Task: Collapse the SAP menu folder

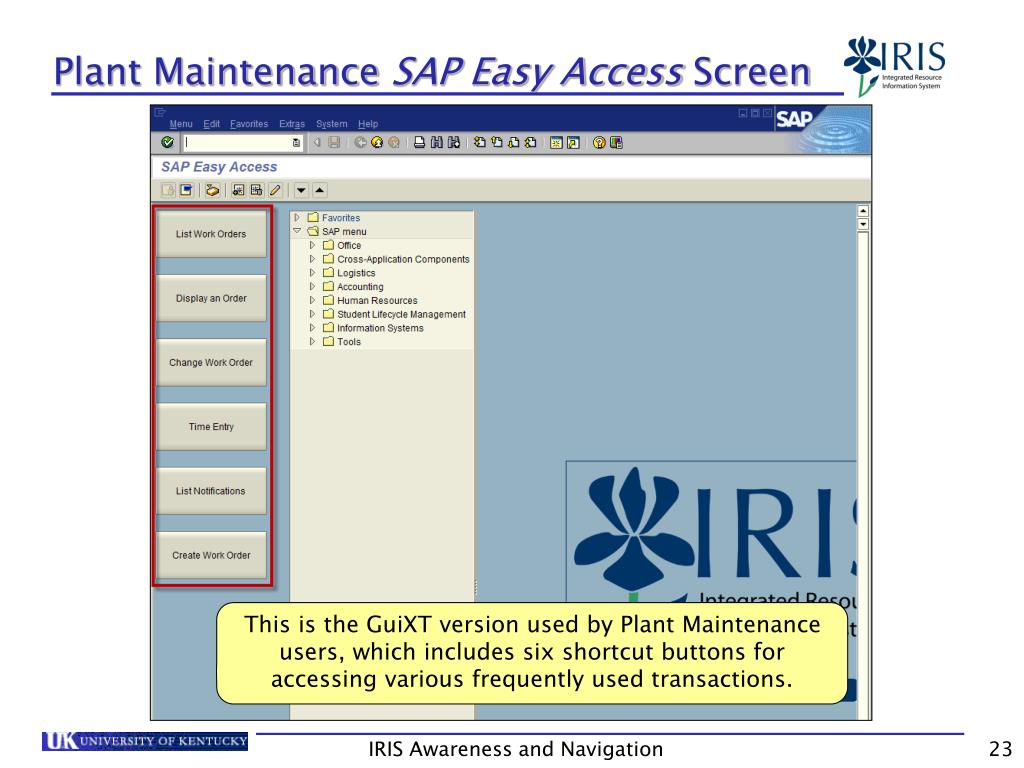Action: point(297,231)
